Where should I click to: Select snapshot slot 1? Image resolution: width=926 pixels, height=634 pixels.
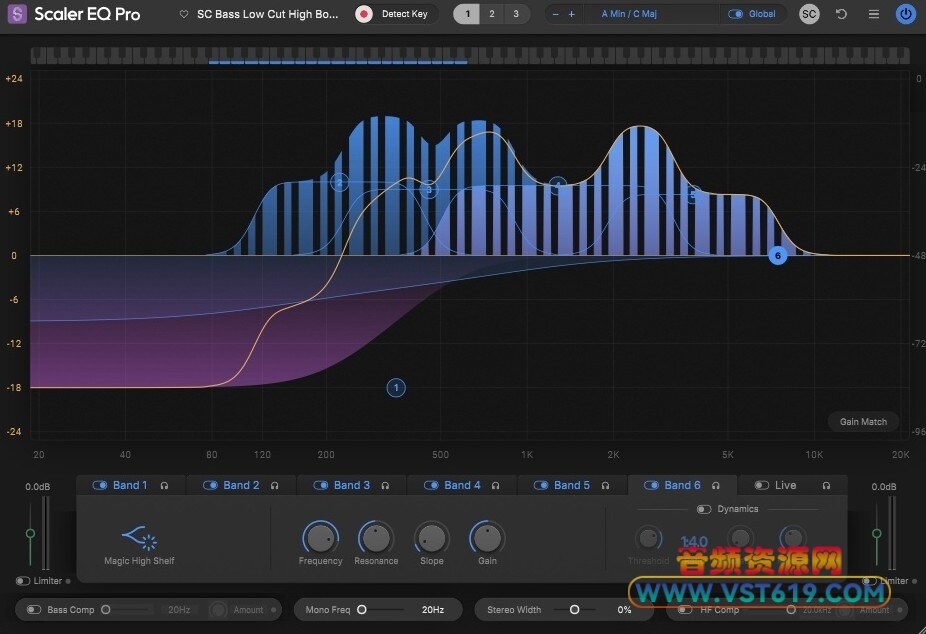[467, 14]
